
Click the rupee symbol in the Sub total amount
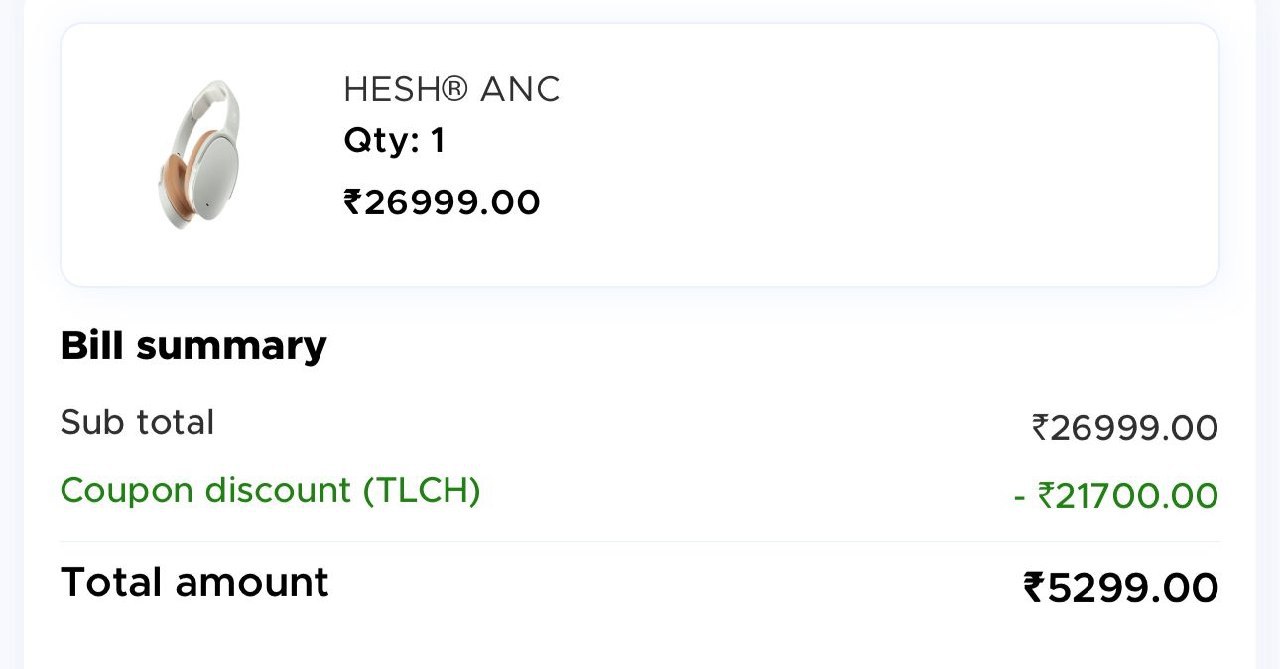pos(1041,428)
